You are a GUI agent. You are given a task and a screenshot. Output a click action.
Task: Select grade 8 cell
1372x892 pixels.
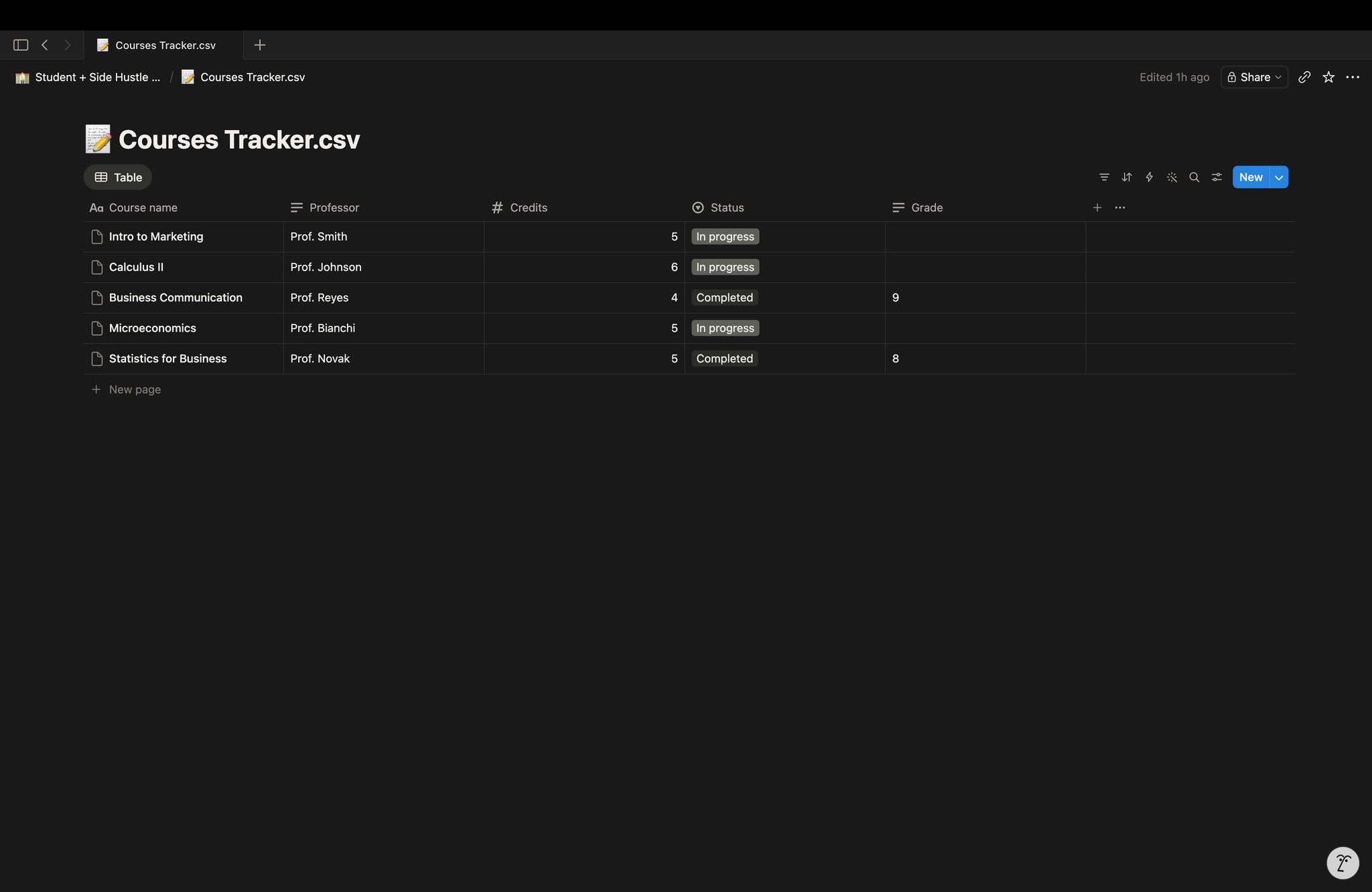pyautogui.click(x=985, y=359)
